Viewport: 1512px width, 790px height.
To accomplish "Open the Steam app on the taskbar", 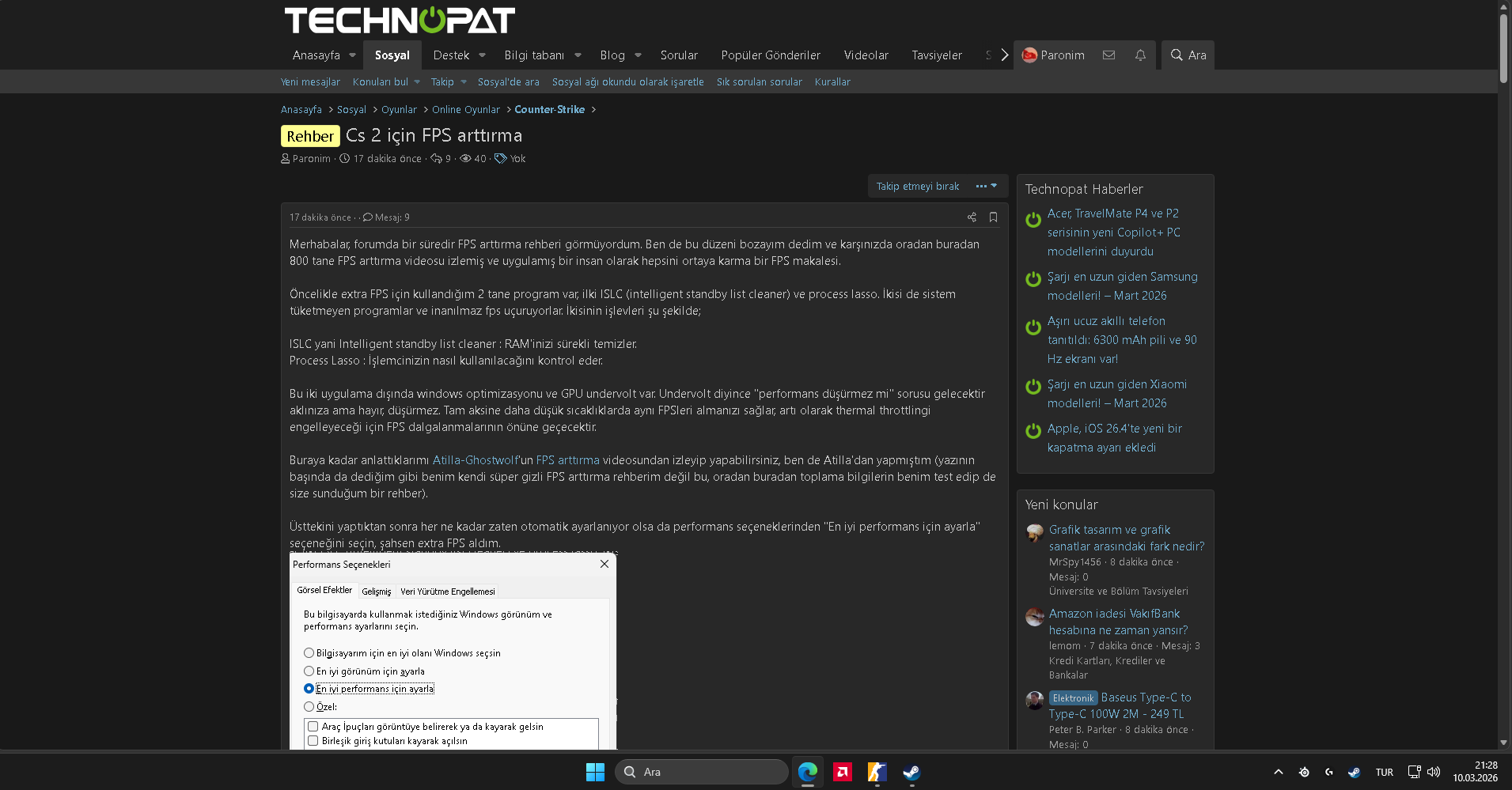I will [x=911, y=772].
